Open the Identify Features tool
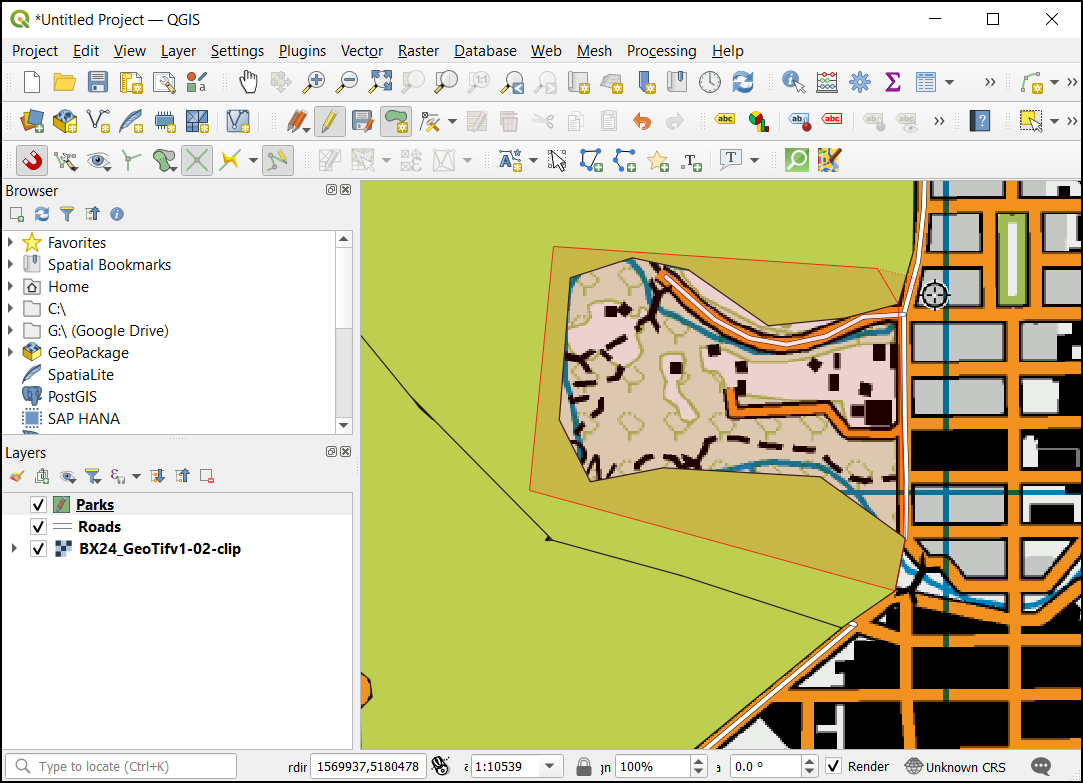1083x783 pixels. point(794,82)
